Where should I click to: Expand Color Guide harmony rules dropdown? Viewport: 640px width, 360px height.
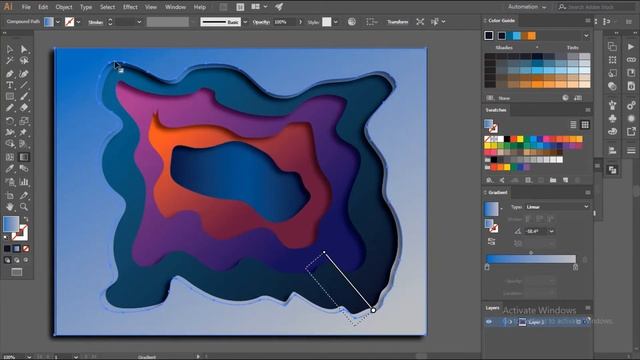[586, 36]
